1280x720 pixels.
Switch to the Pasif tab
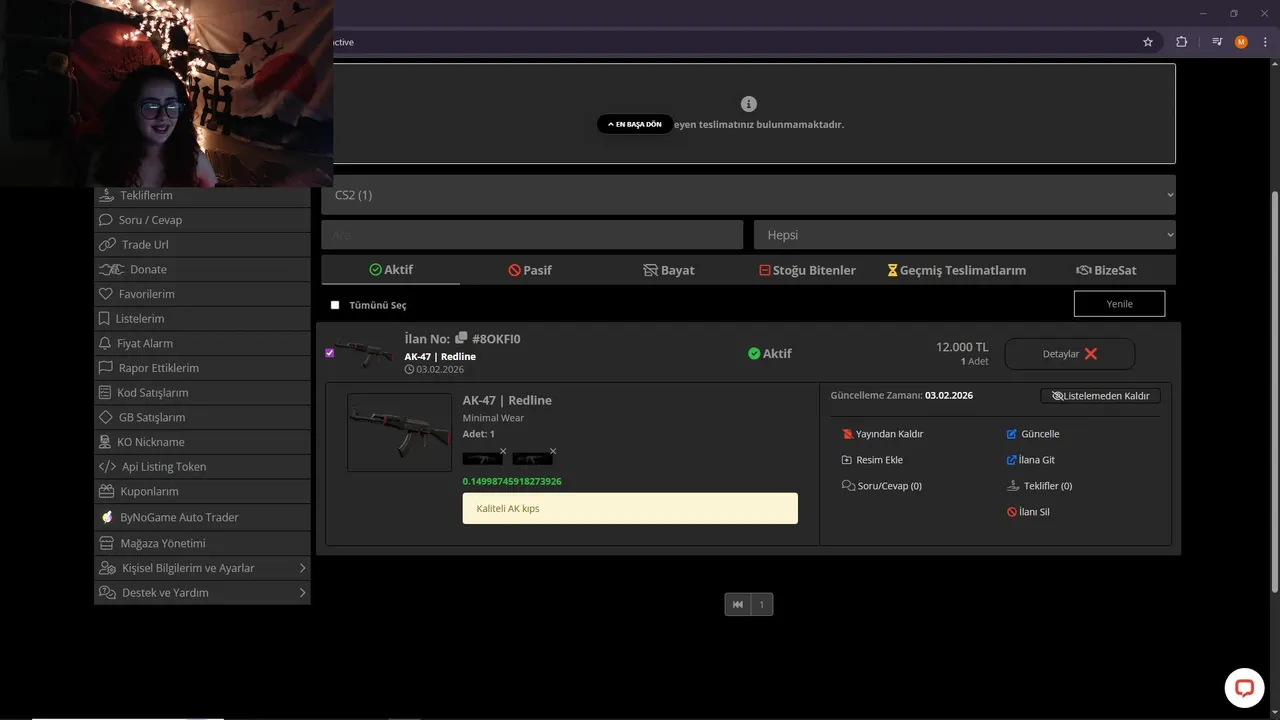[x=530, y=270]
